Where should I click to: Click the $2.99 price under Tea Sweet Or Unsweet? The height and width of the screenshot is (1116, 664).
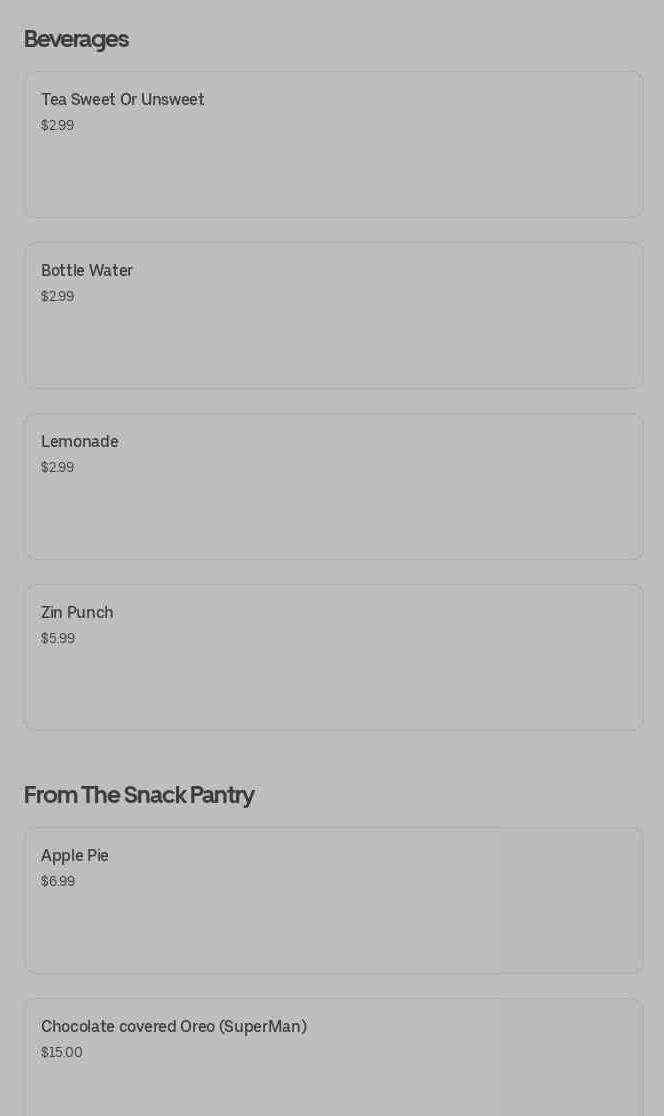click(x=57, y=126)
